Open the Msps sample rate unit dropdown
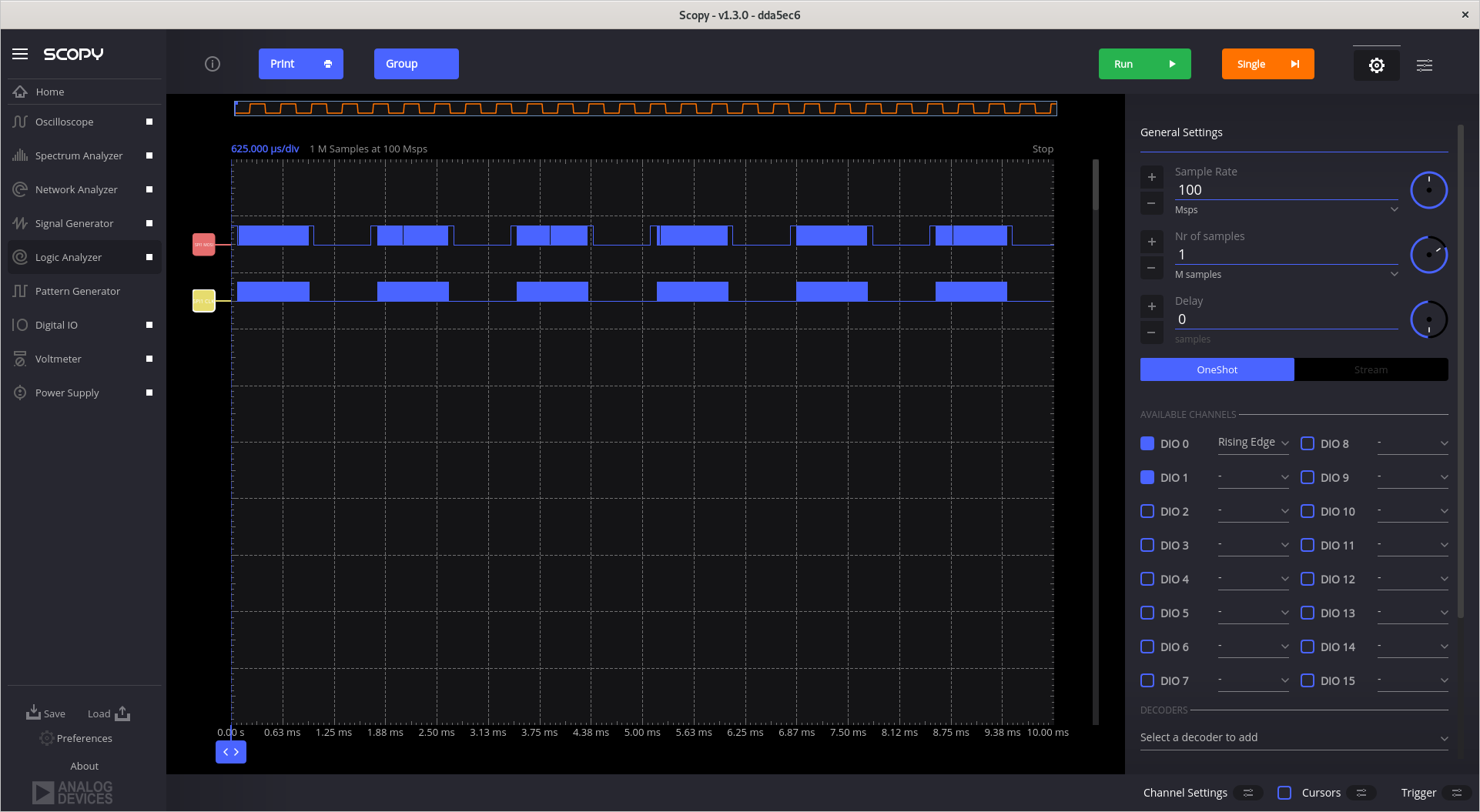The image size is (1480, 812). tap(1286, 209)
